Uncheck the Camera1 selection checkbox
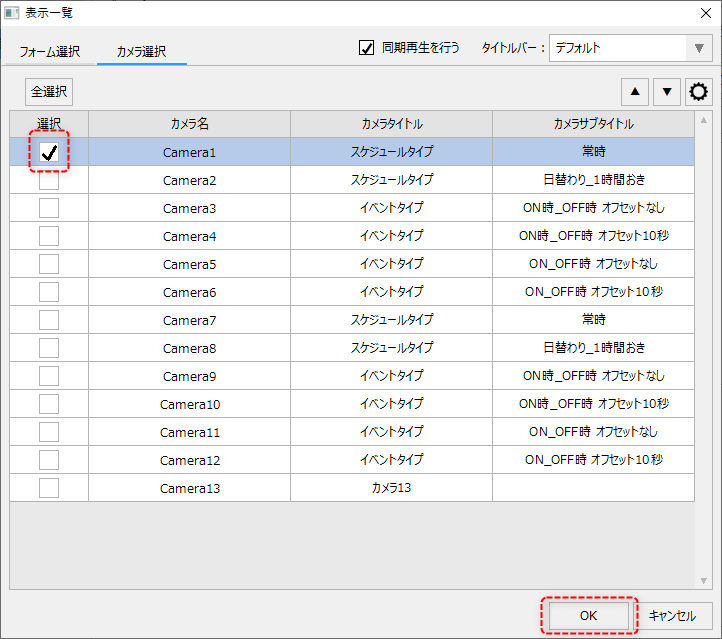This screenshot has height=639, width=722. point(48,152)
